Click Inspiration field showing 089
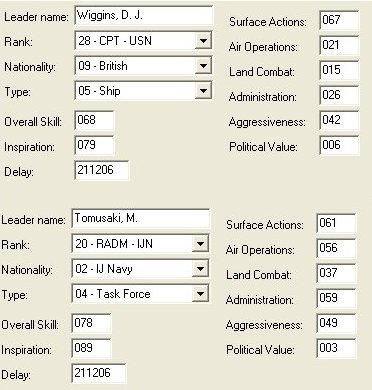This screenshot has height=390, width=372. [x=91, y=348]
